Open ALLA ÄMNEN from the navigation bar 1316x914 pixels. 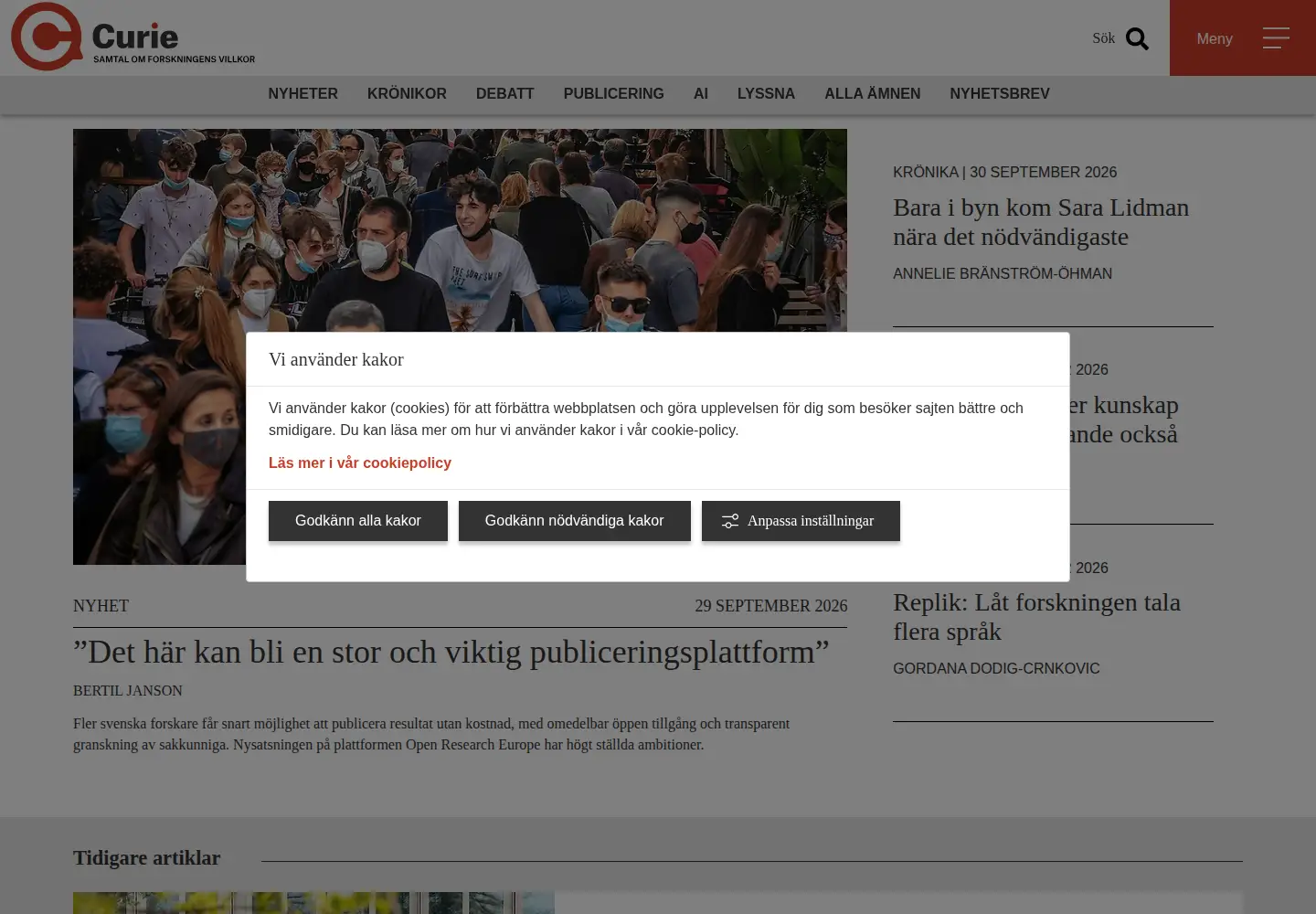tap(872, 94)
